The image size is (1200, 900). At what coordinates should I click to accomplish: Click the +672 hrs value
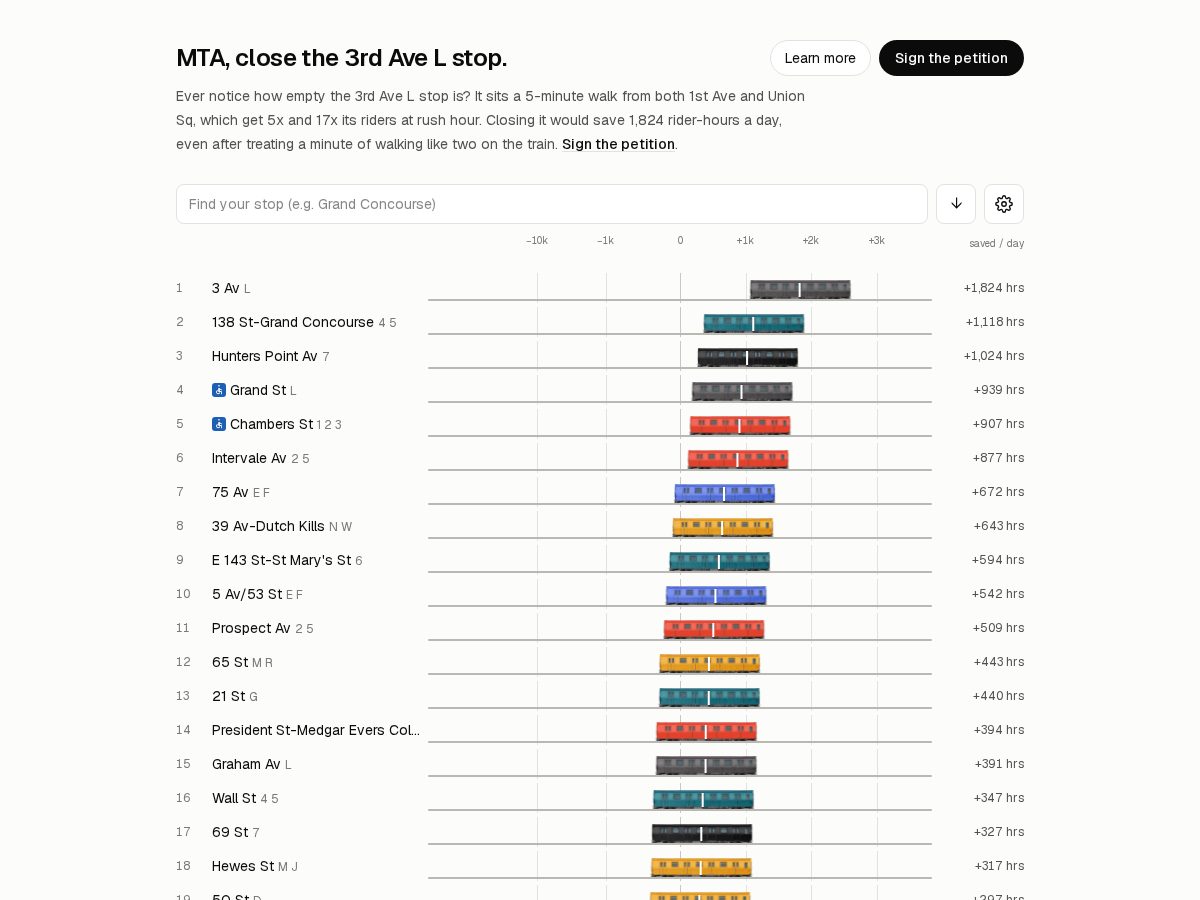pyautogui.click(x=998, y=492)
